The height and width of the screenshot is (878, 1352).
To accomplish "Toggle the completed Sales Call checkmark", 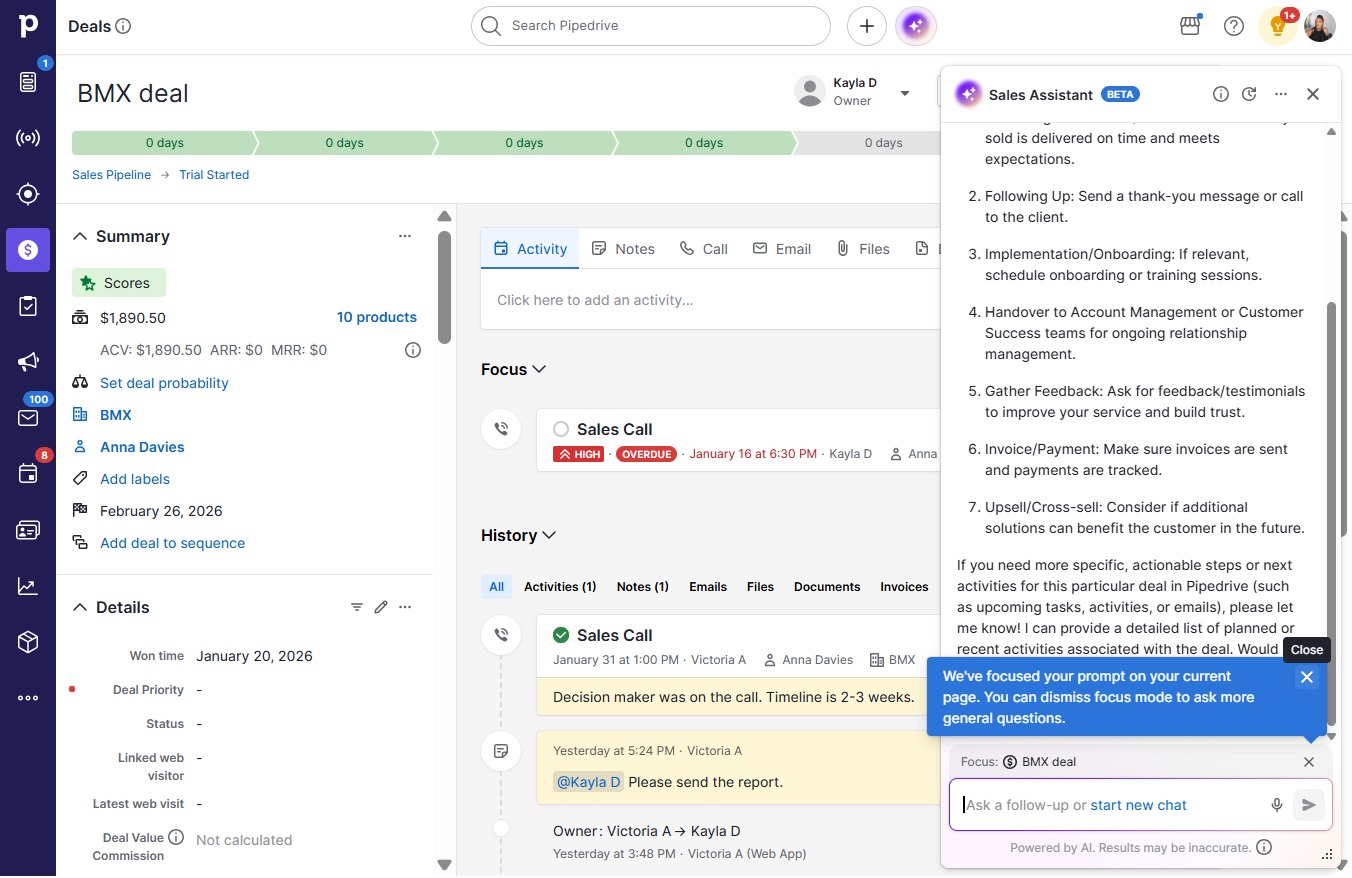I will click(x=561, y=635).
